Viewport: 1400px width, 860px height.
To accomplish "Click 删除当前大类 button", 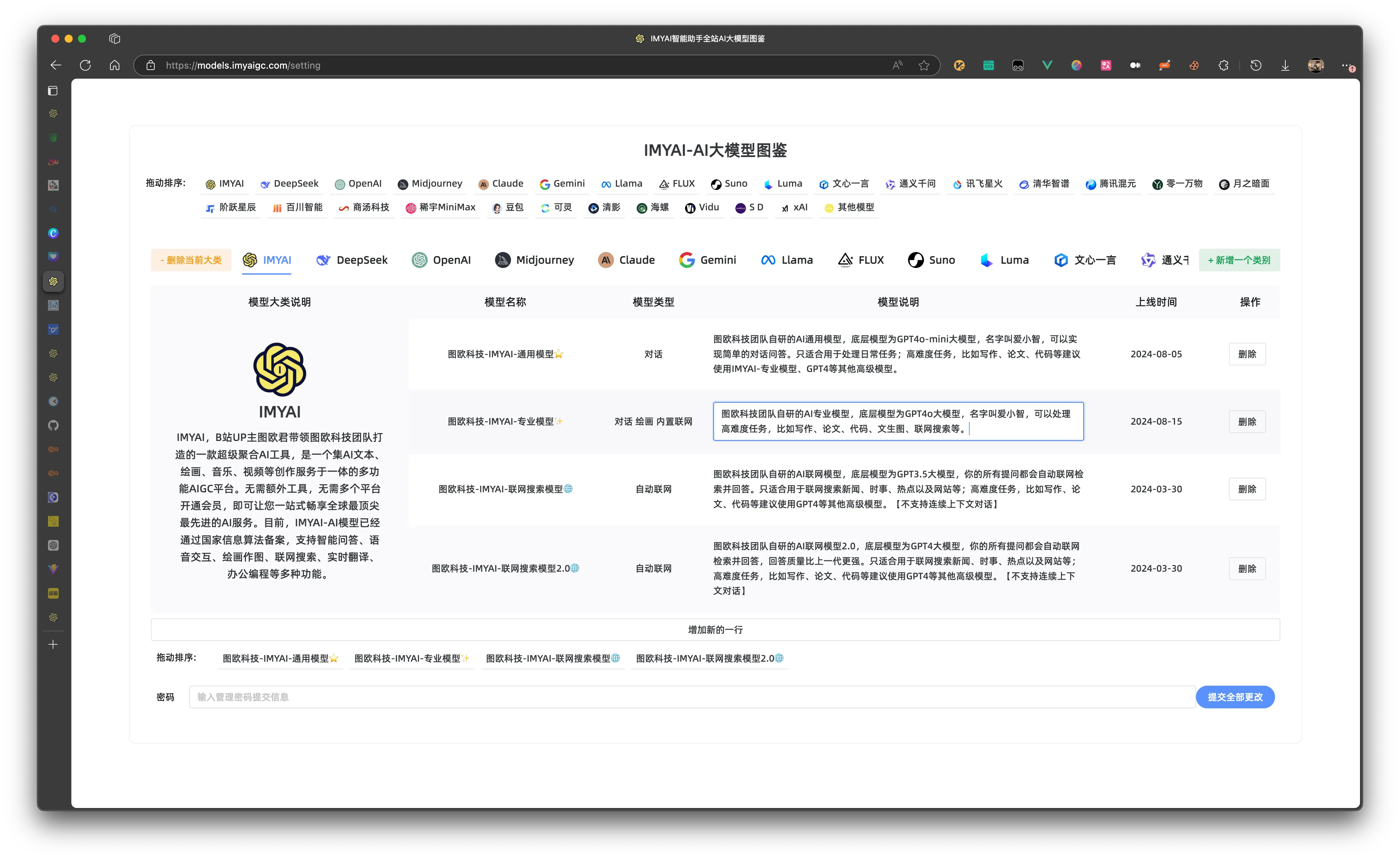I will (x=191, y=260).
